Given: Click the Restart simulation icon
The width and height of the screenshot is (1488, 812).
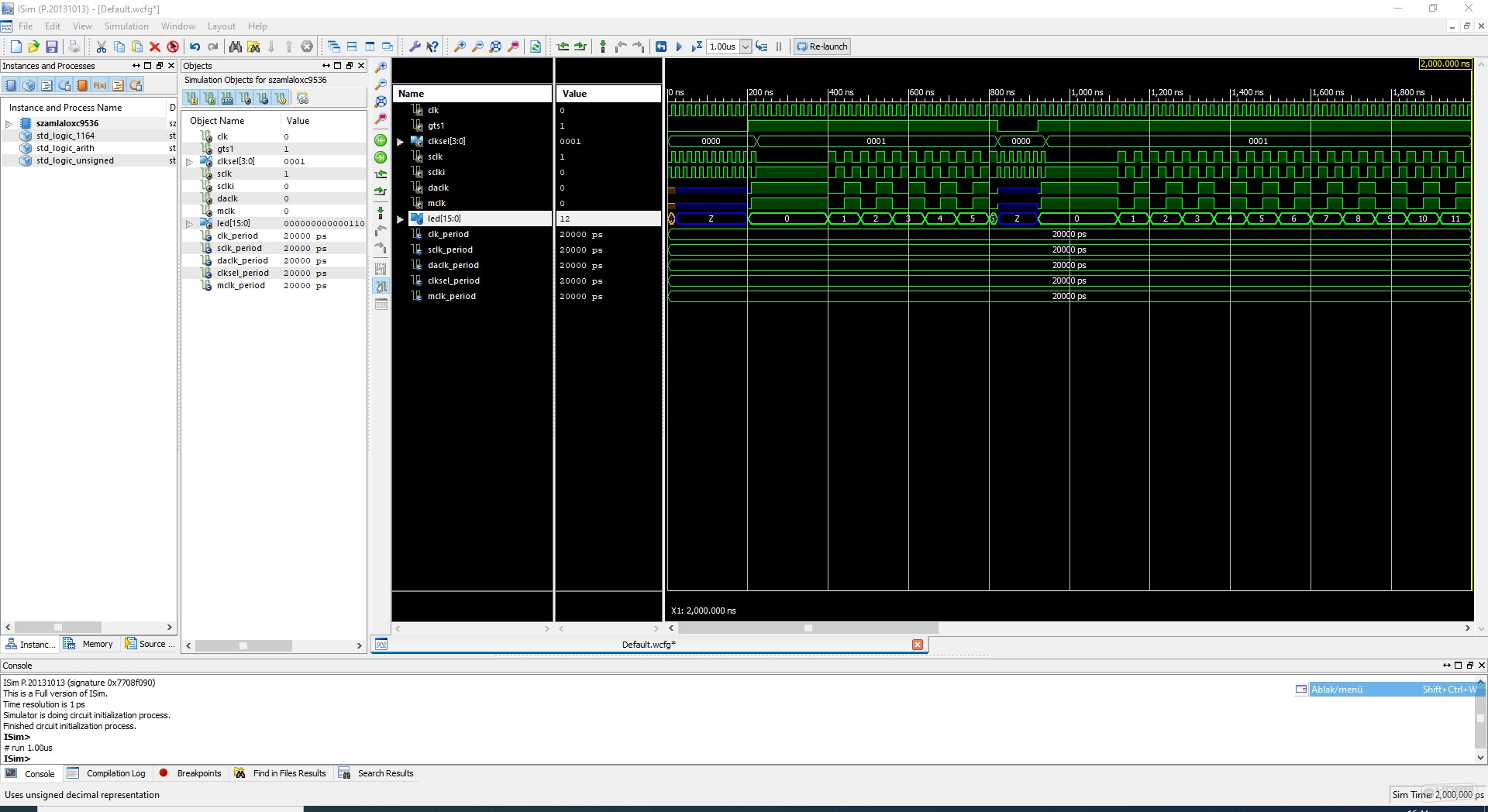Looking at the screenshot, I should point(661,46).
